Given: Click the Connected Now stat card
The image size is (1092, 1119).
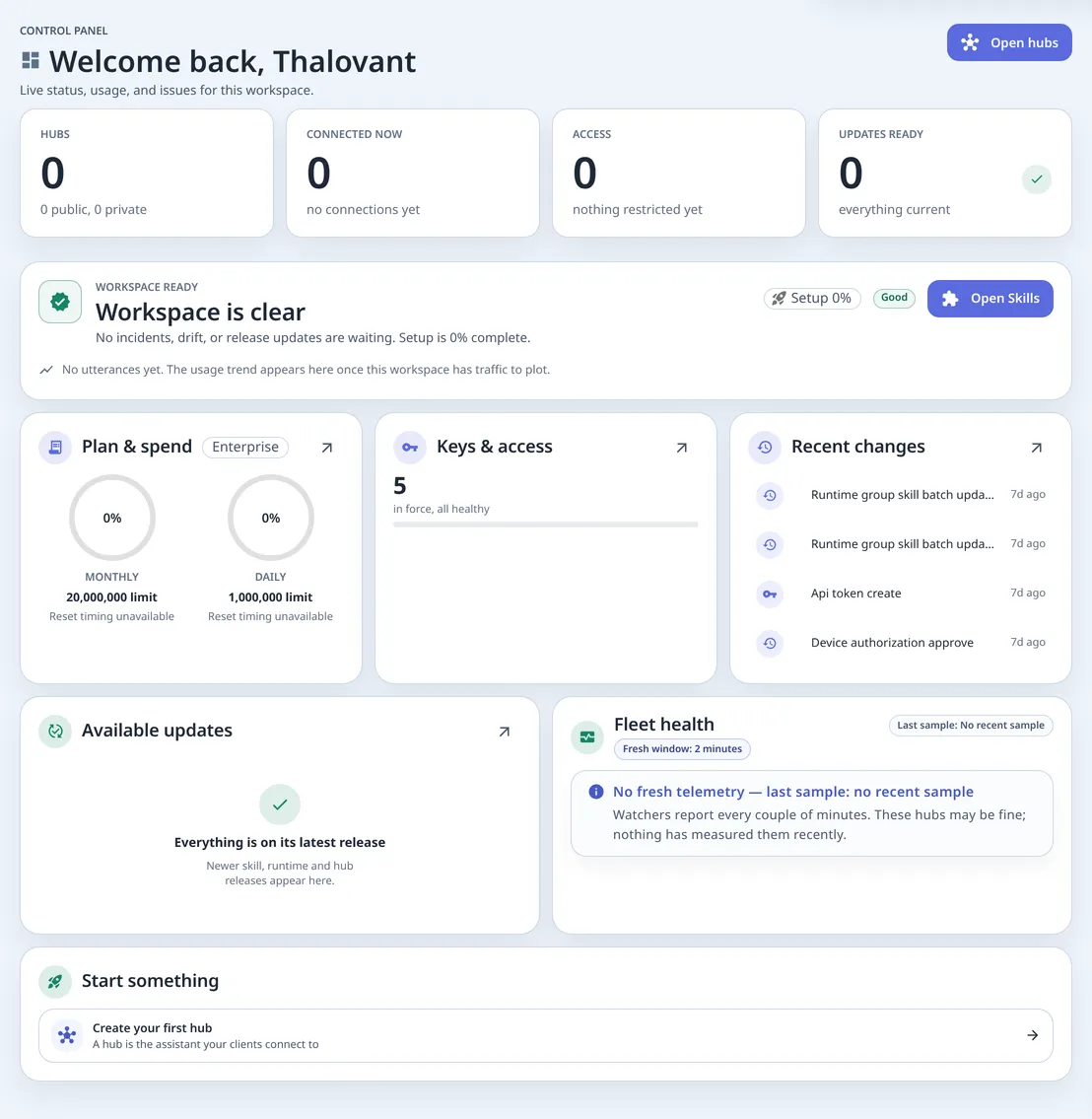Looking at the screenshot, I should 413,173.
